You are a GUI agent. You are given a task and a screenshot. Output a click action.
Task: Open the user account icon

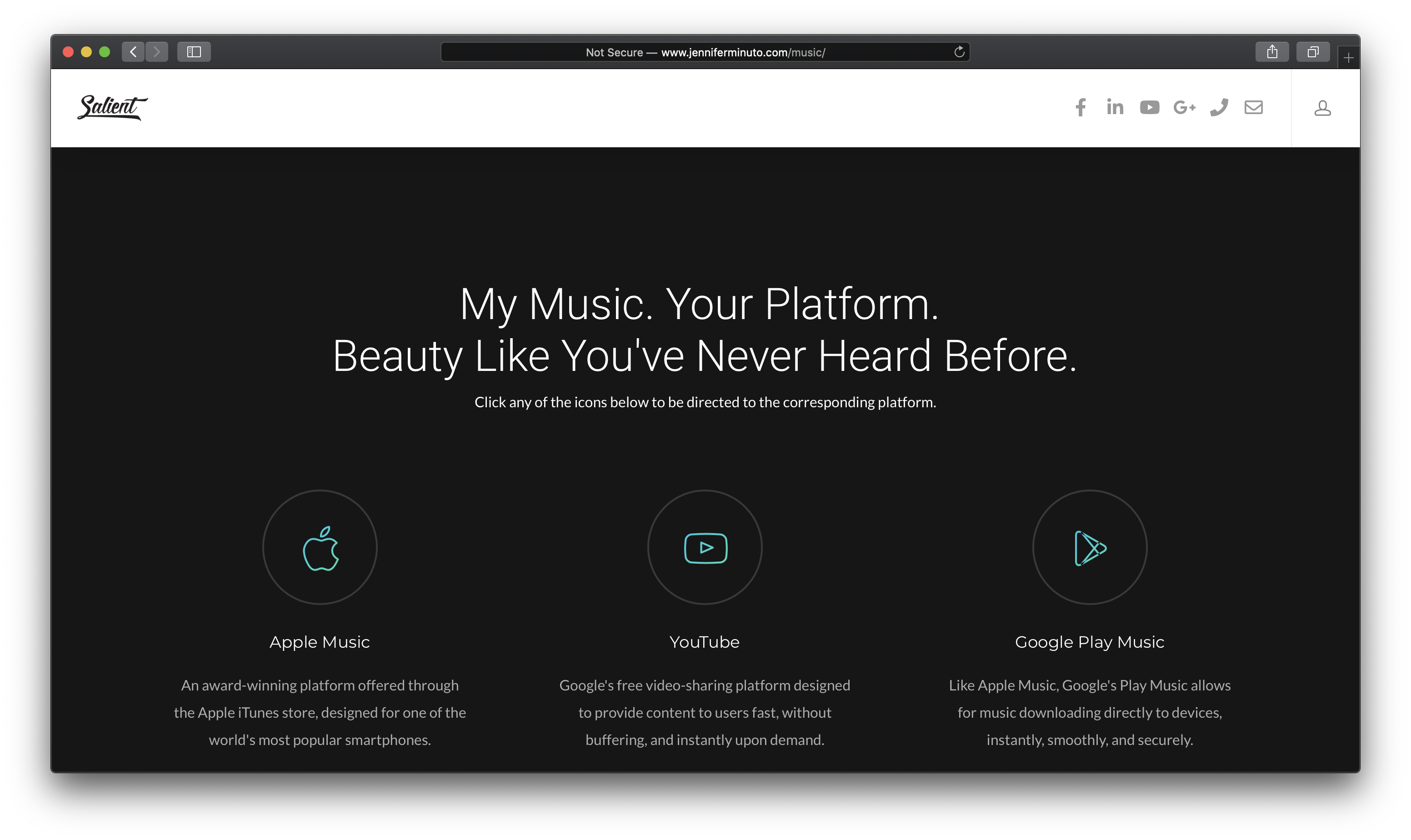click(x=1322, y=108)
